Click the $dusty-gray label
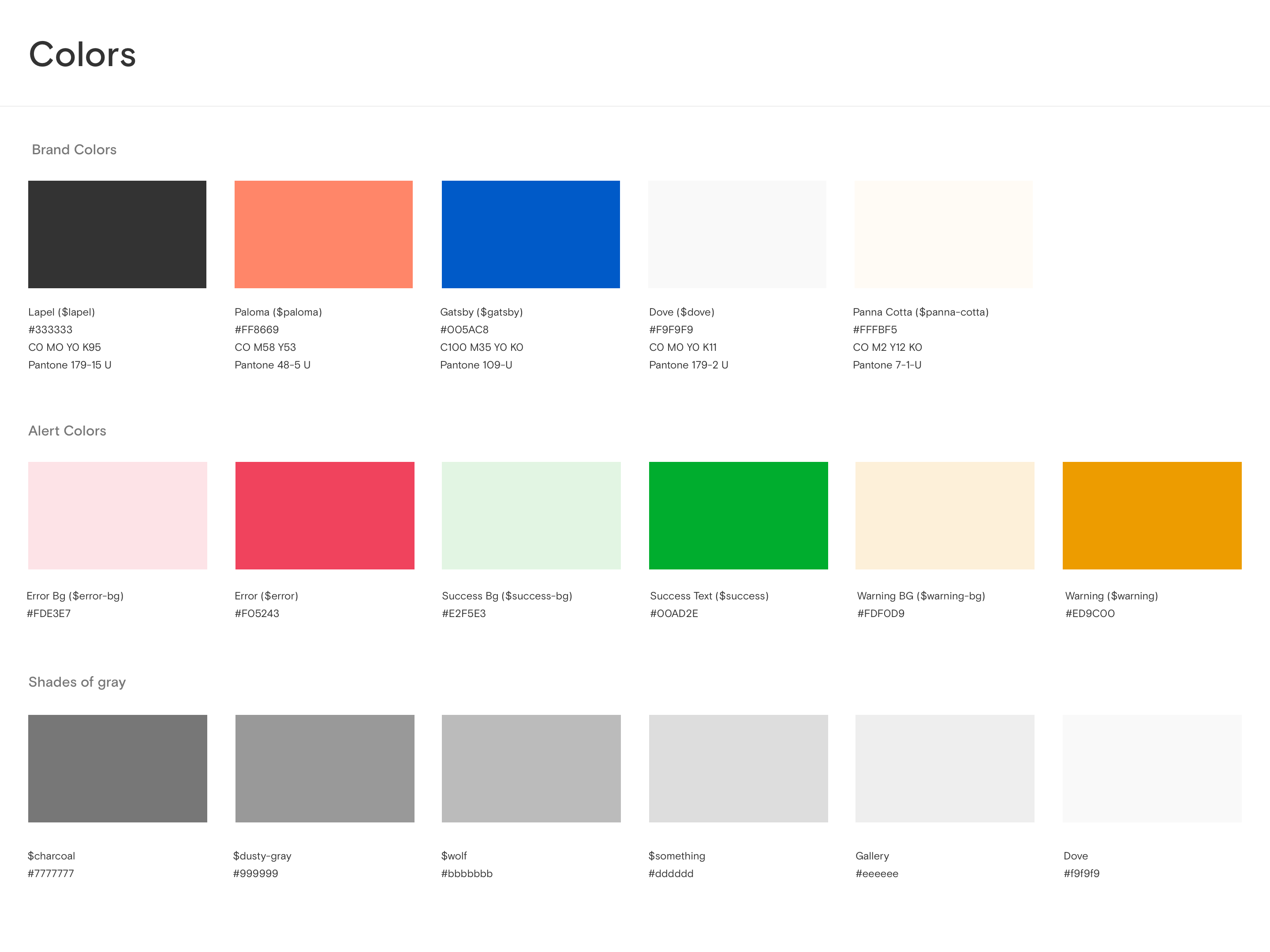1270x952 pixels. click(262, 856)
